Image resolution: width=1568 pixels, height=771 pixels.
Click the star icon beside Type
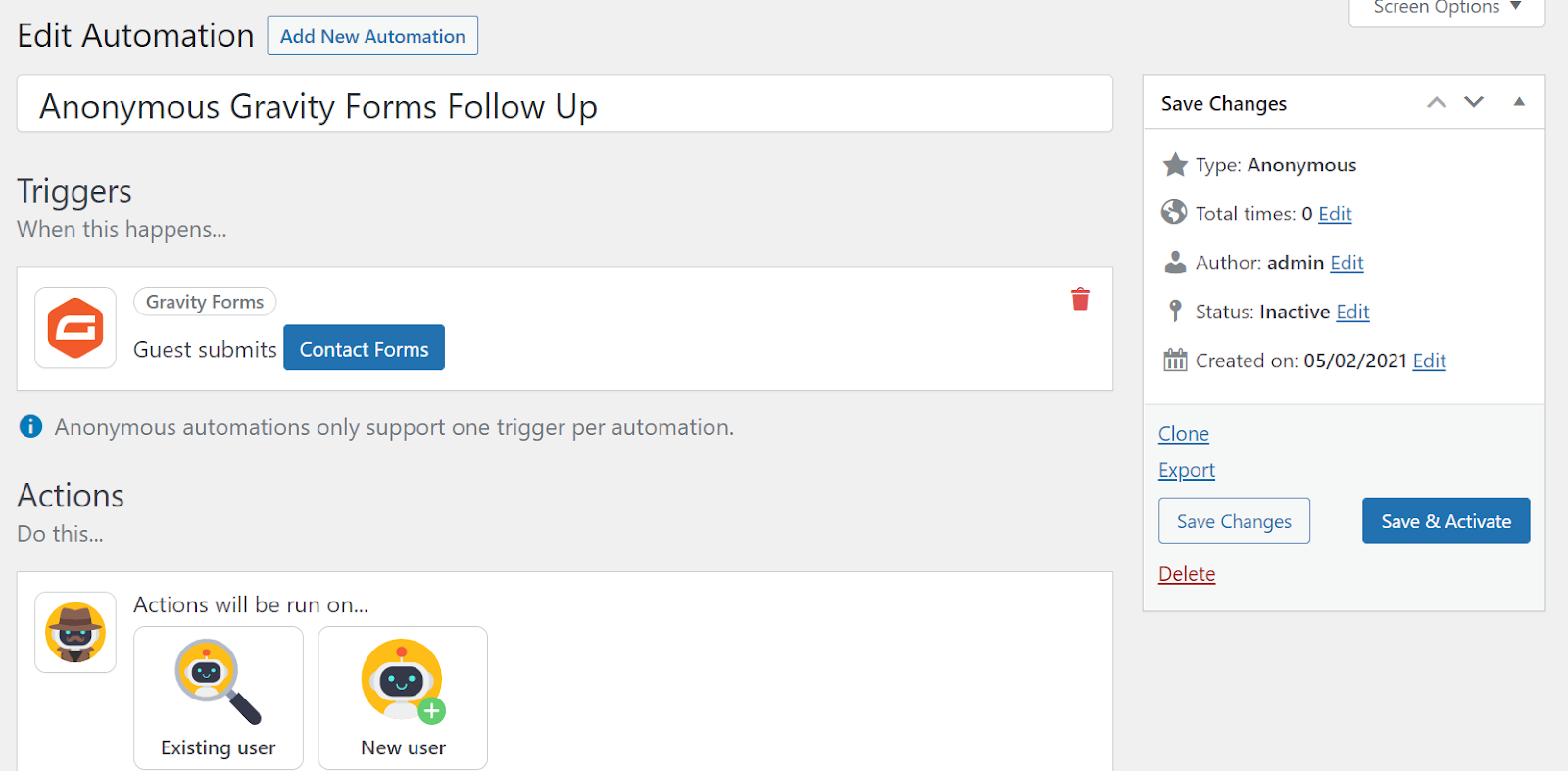tap(1174, 165)
